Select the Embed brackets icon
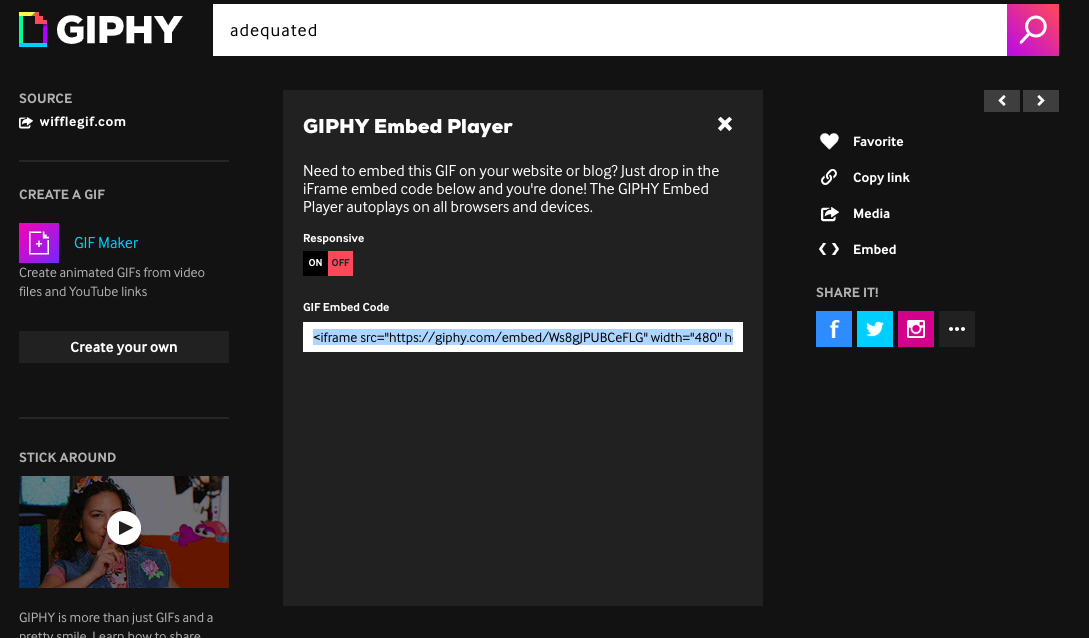Image resolution: width=1089 pixels, height=638 pixels. 829,249
